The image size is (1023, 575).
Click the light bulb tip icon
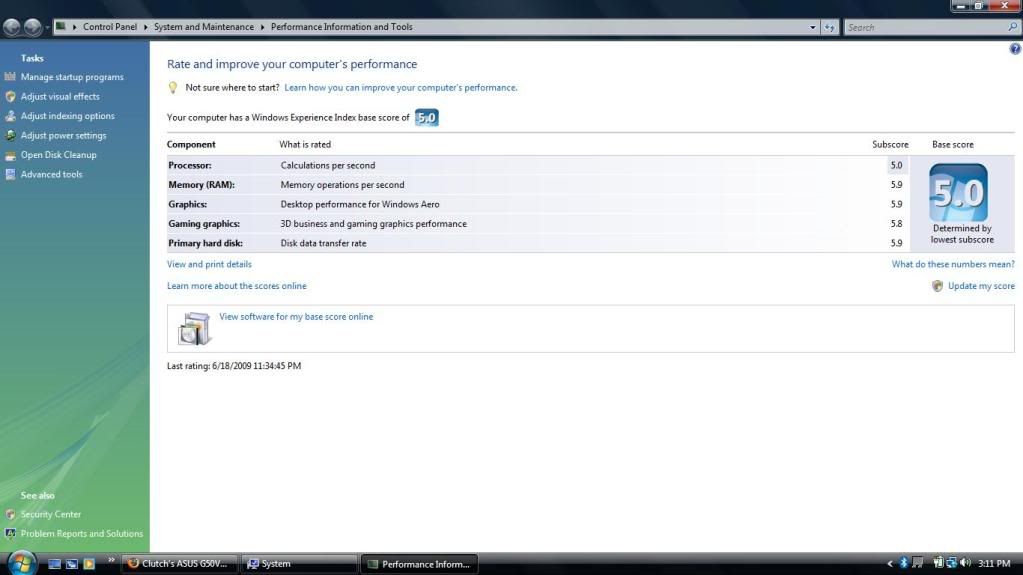click(173, 87)
